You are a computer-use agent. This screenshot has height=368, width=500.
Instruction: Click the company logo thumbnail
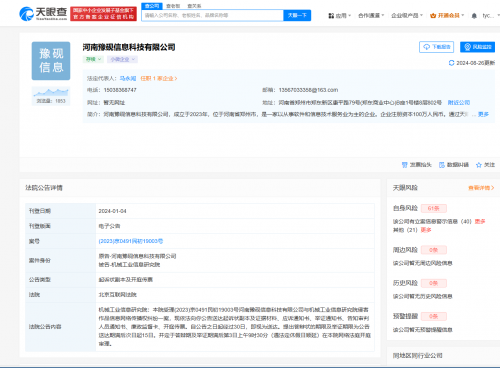point(51,61)
